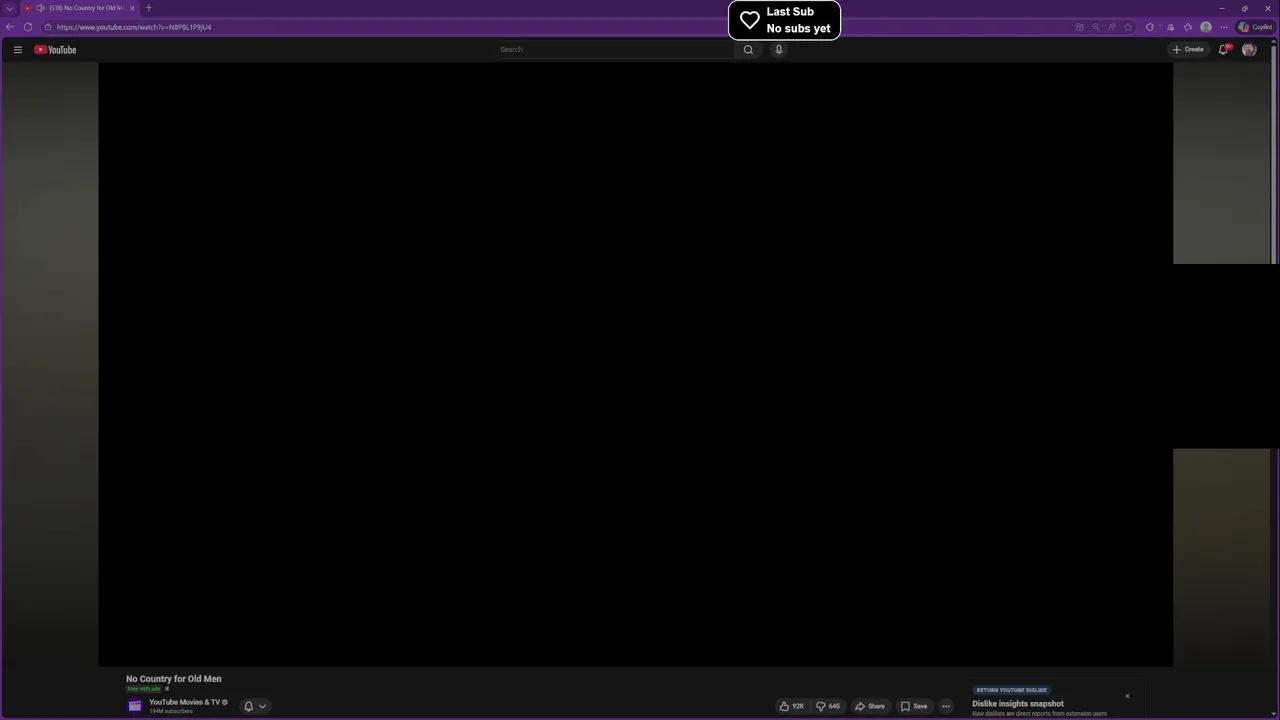Open YouTube account avatar menu
1280x720 pixels.
pyautogui.click(x=1249, y=49)
